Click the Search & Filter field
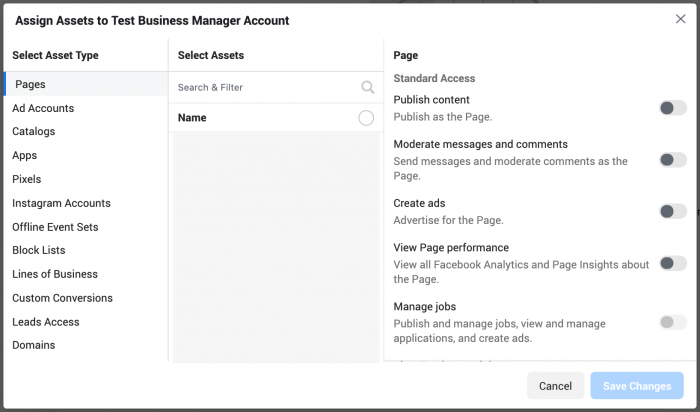The image size is (700, 412). pos(276,87)
